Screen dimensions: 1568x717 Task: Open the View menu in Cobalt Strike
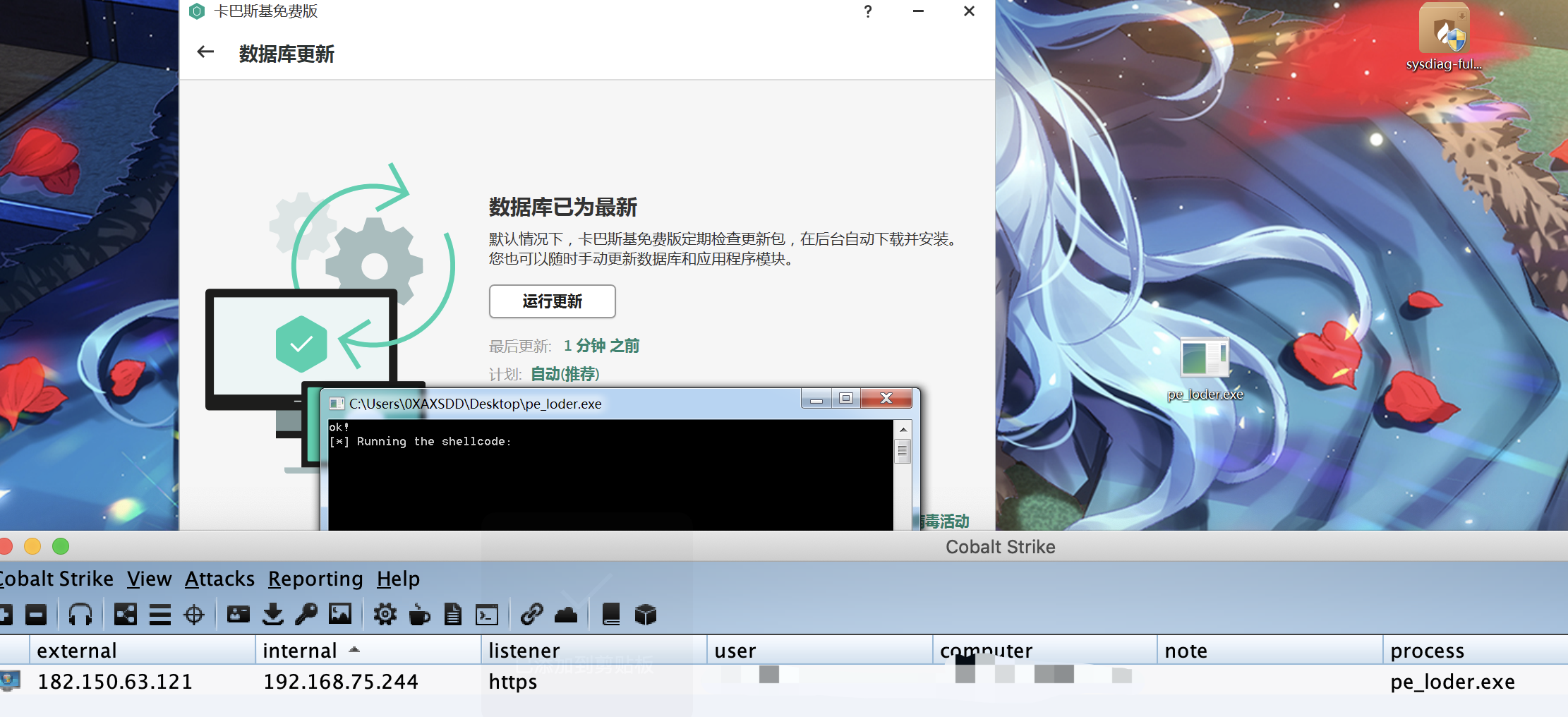[148, 579]
